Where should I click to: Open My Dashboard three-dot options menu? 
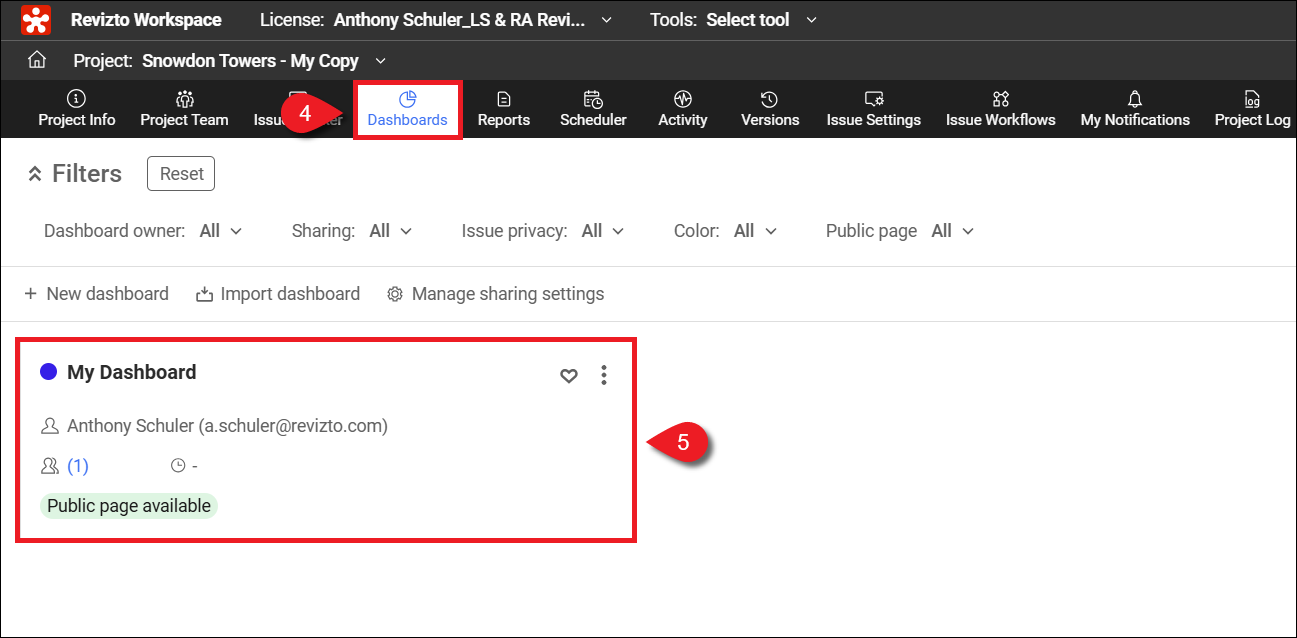(603, 375)
